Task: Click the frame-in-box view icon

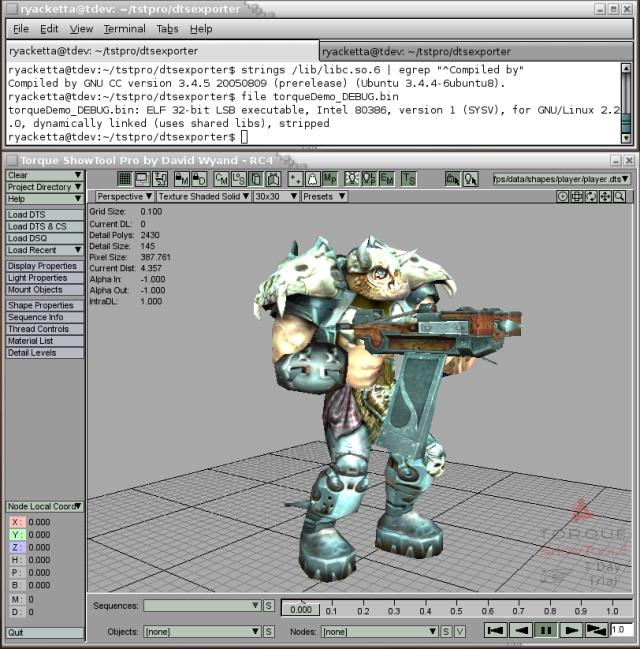Action: click(x=577, y=197)
